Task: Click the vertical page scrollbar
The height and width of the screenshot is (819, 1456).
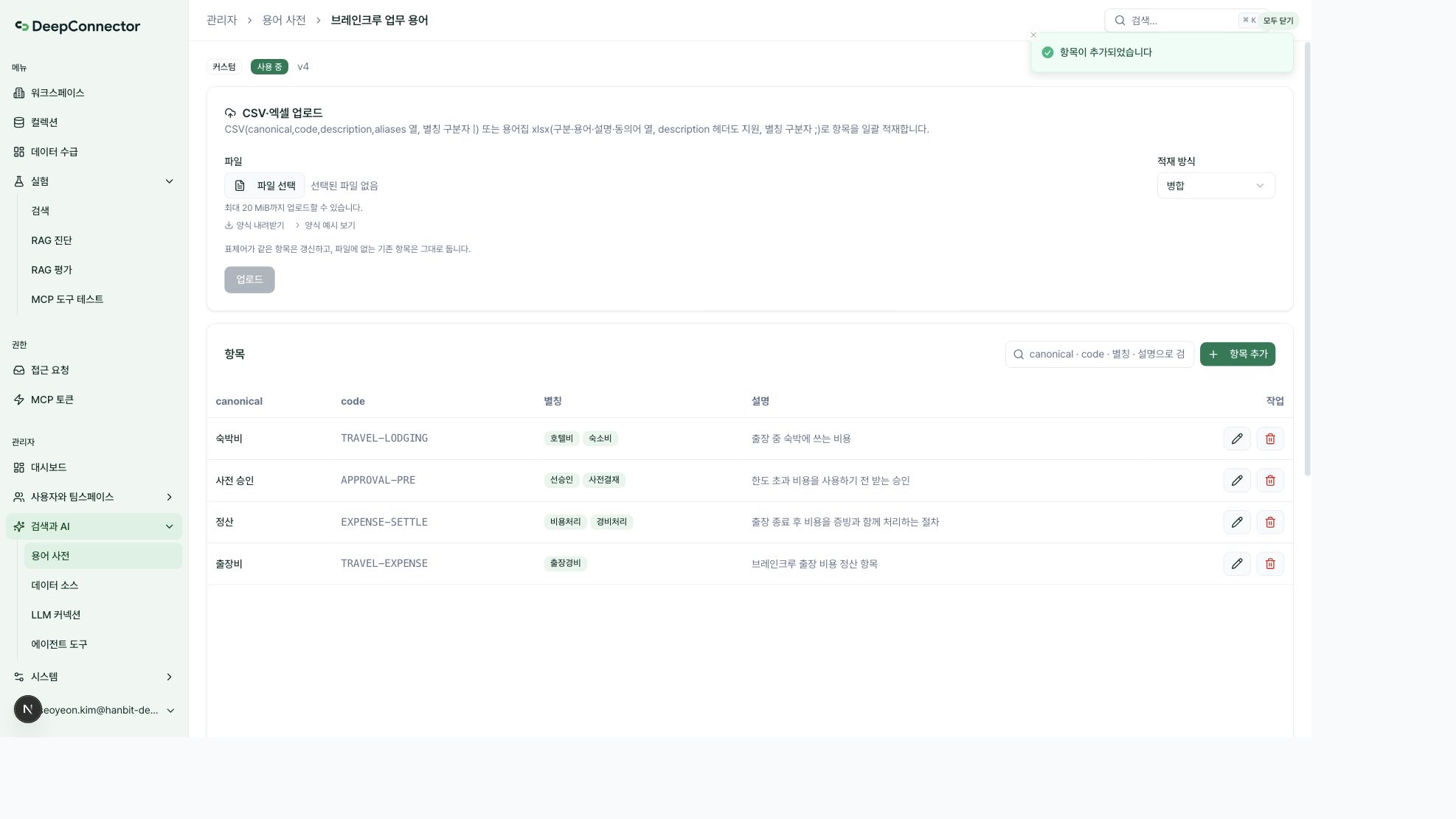Action: [1307, 259]
